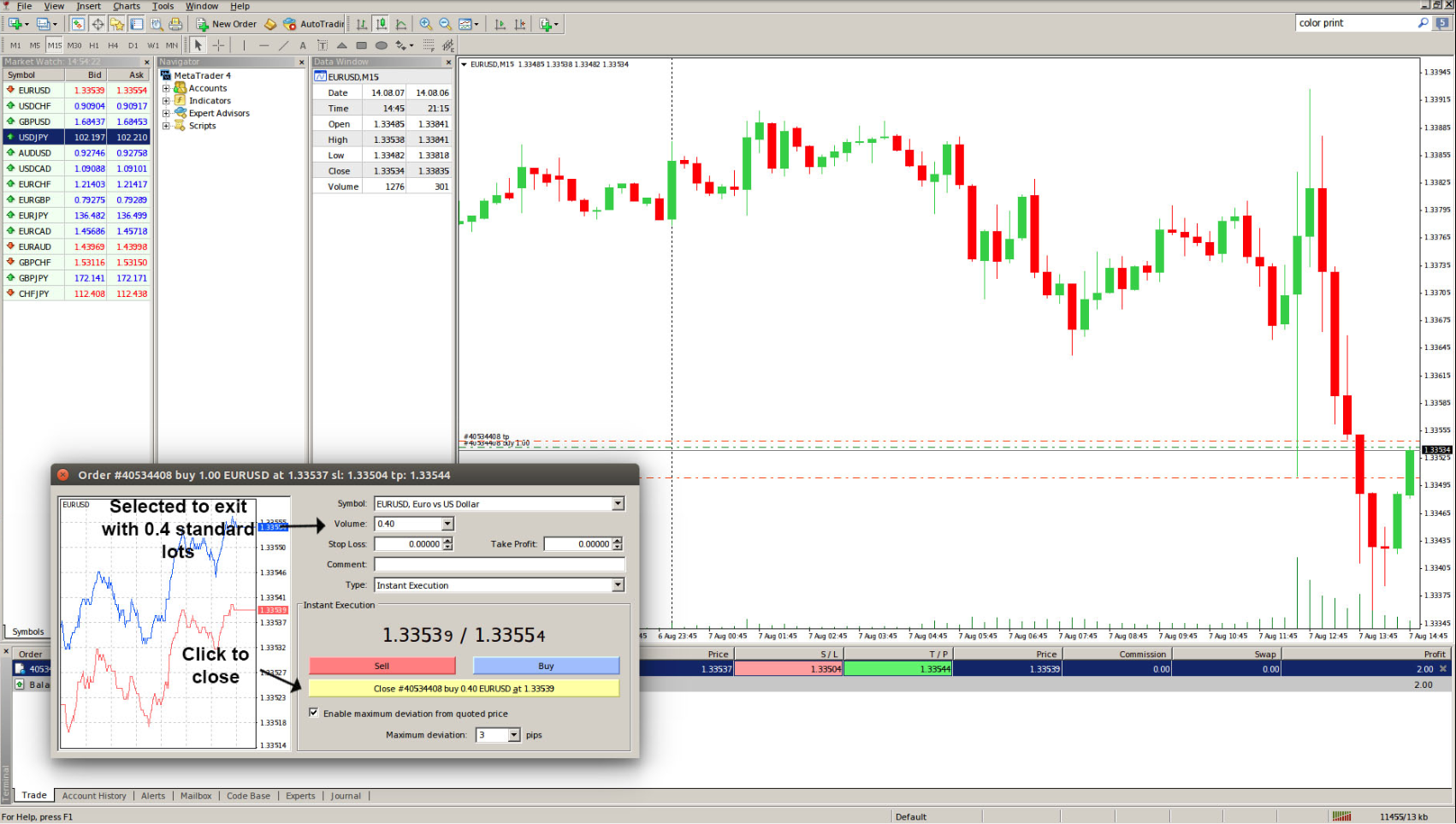Click into the Comment input field

point(499,565)
